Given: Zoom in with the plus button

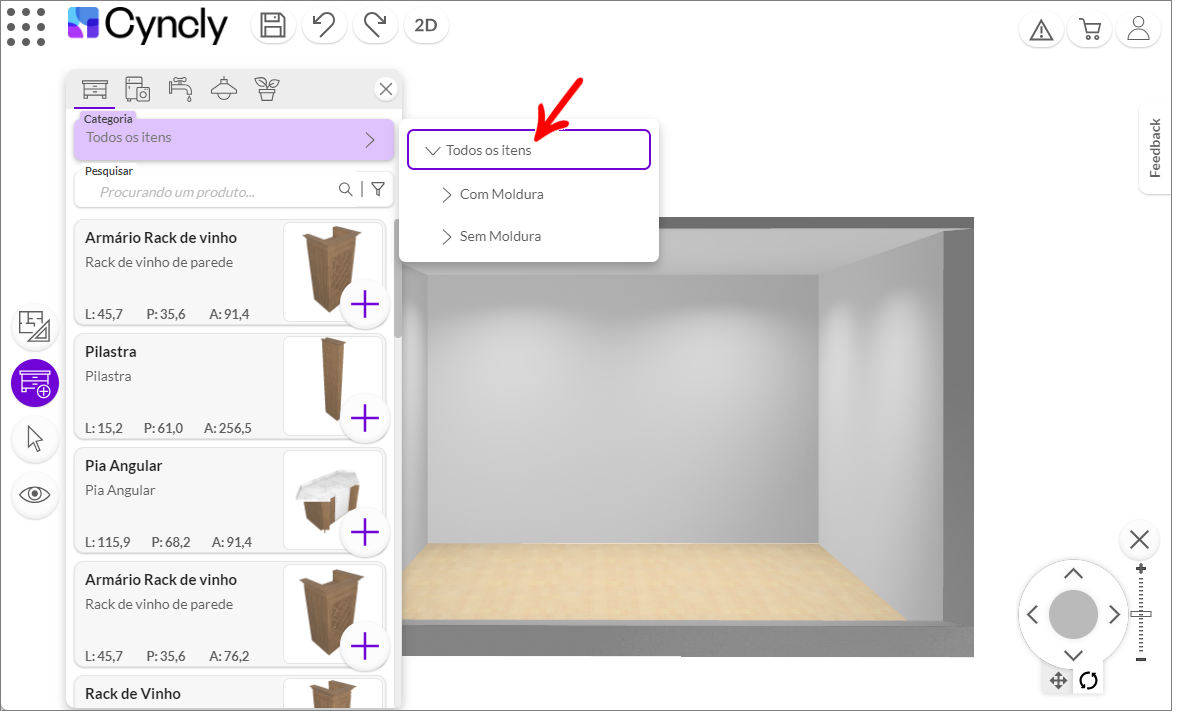Looking at the screenshot, I should coord(1141,569).
